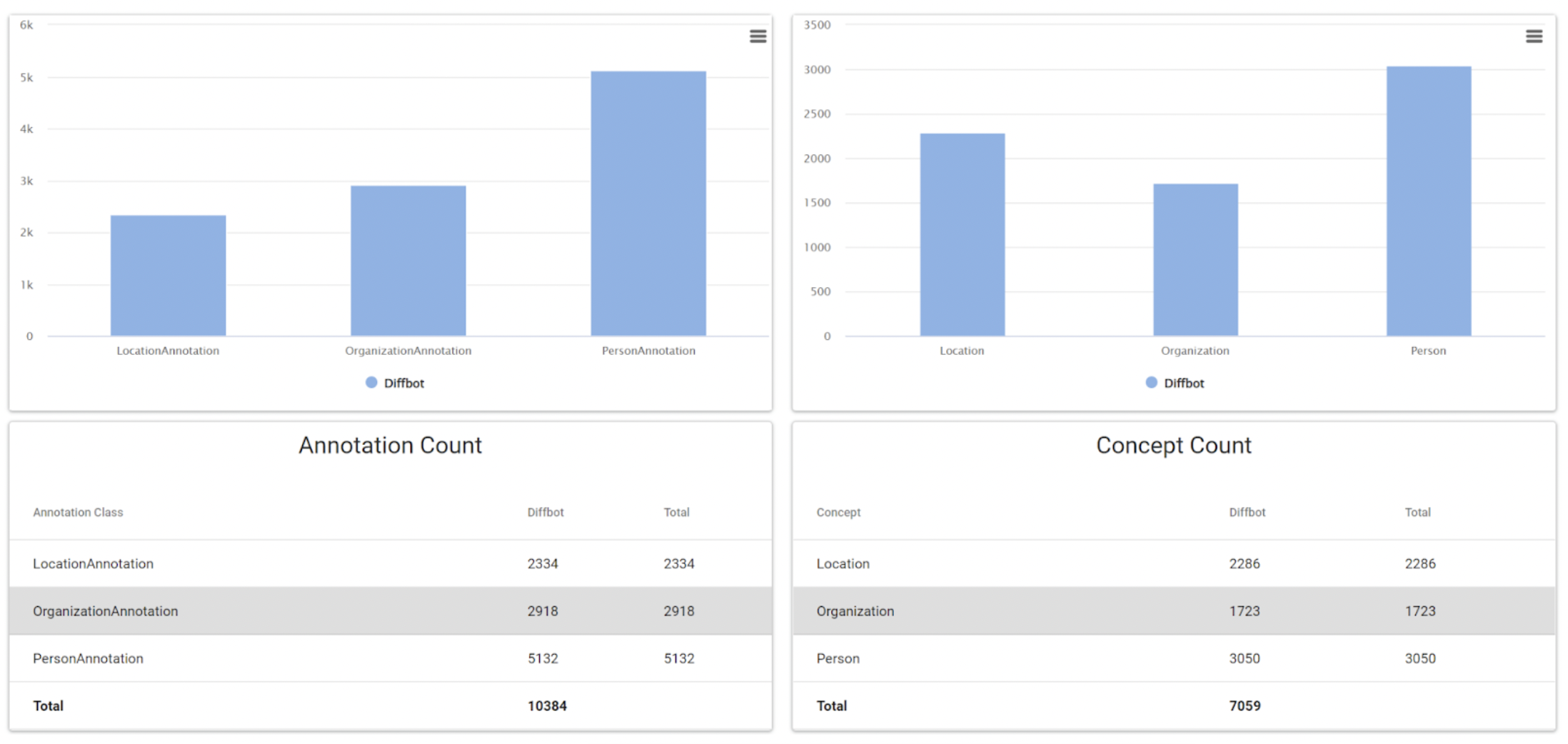The image size is (1568, 744).
Task: Toggle Diffbot series in annotation chart legend
Action: (394, 383)
